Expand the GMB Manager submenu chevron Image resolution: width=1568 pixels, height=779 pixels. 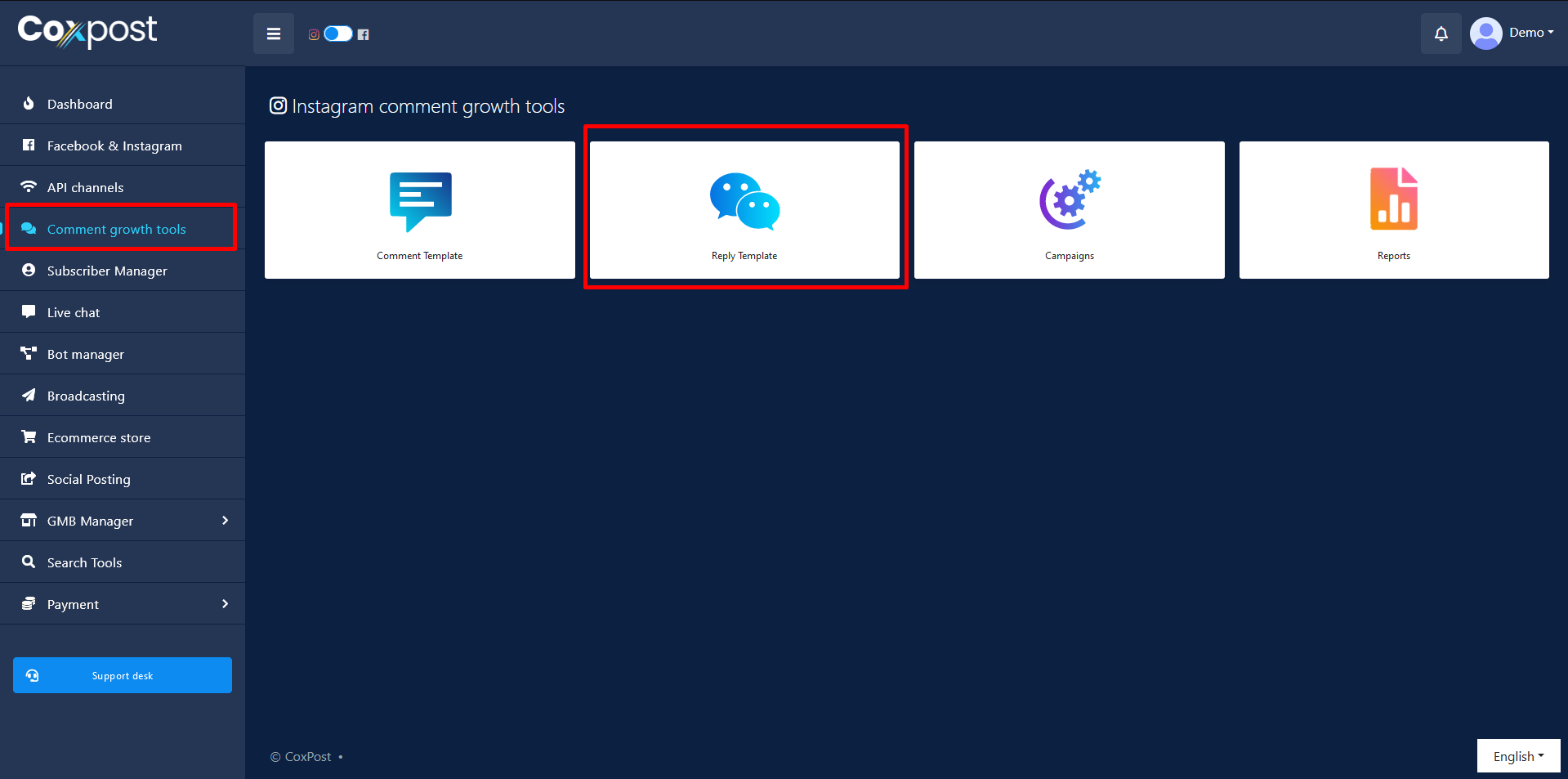(x=225, y=521)
